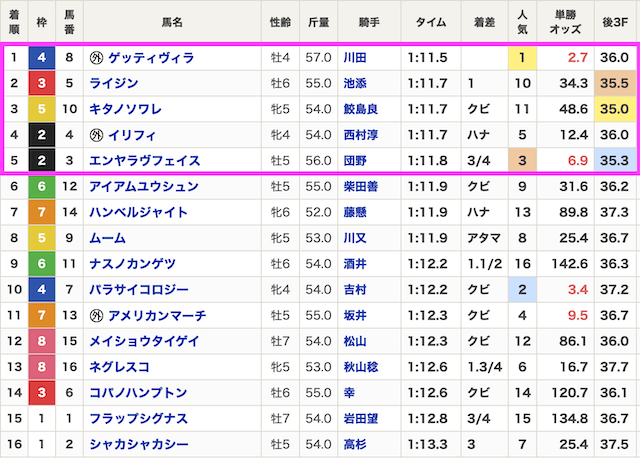640x458 pixels.
Task: Click blue frame 4 badge for first place
Action: 42,58
